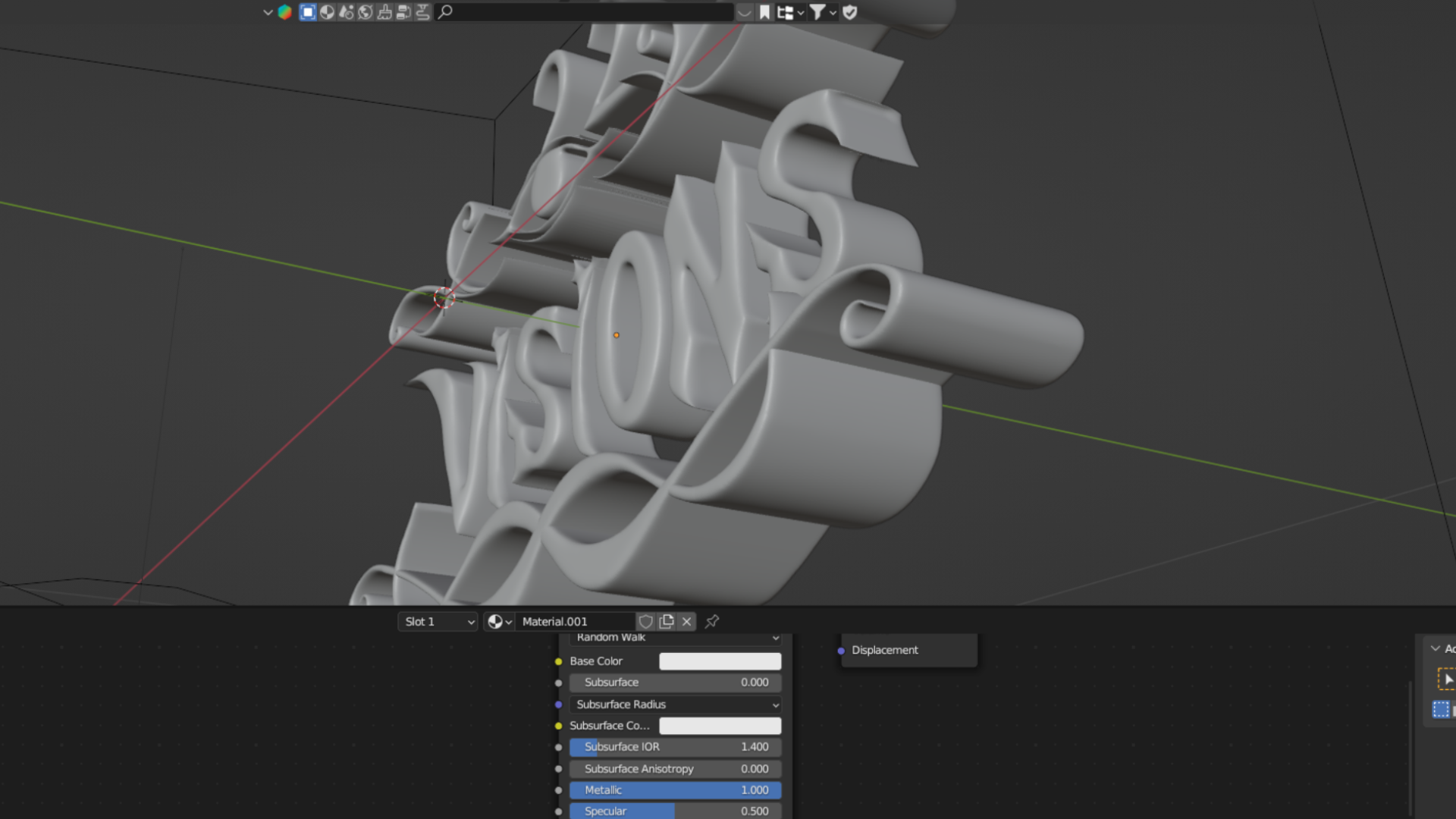
Task: Click the world (globe) filter icon
Action: click(366, 12)
